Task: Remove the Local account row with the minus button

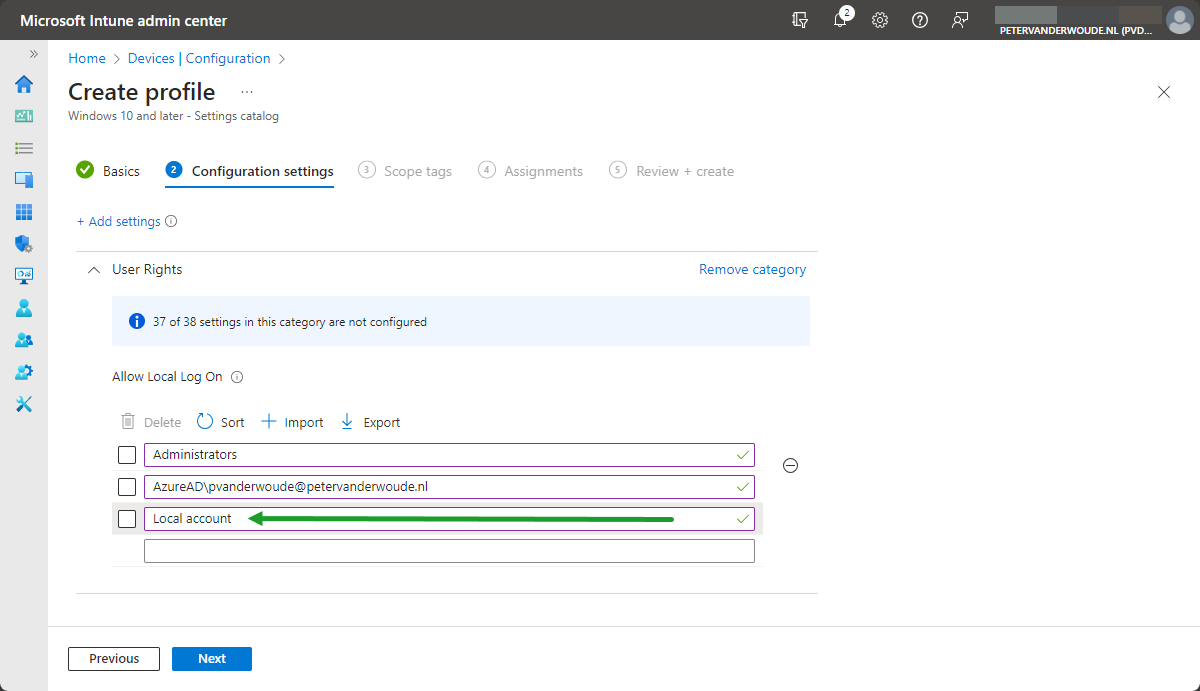Action: pyautogui.click(x=790, y=465)
